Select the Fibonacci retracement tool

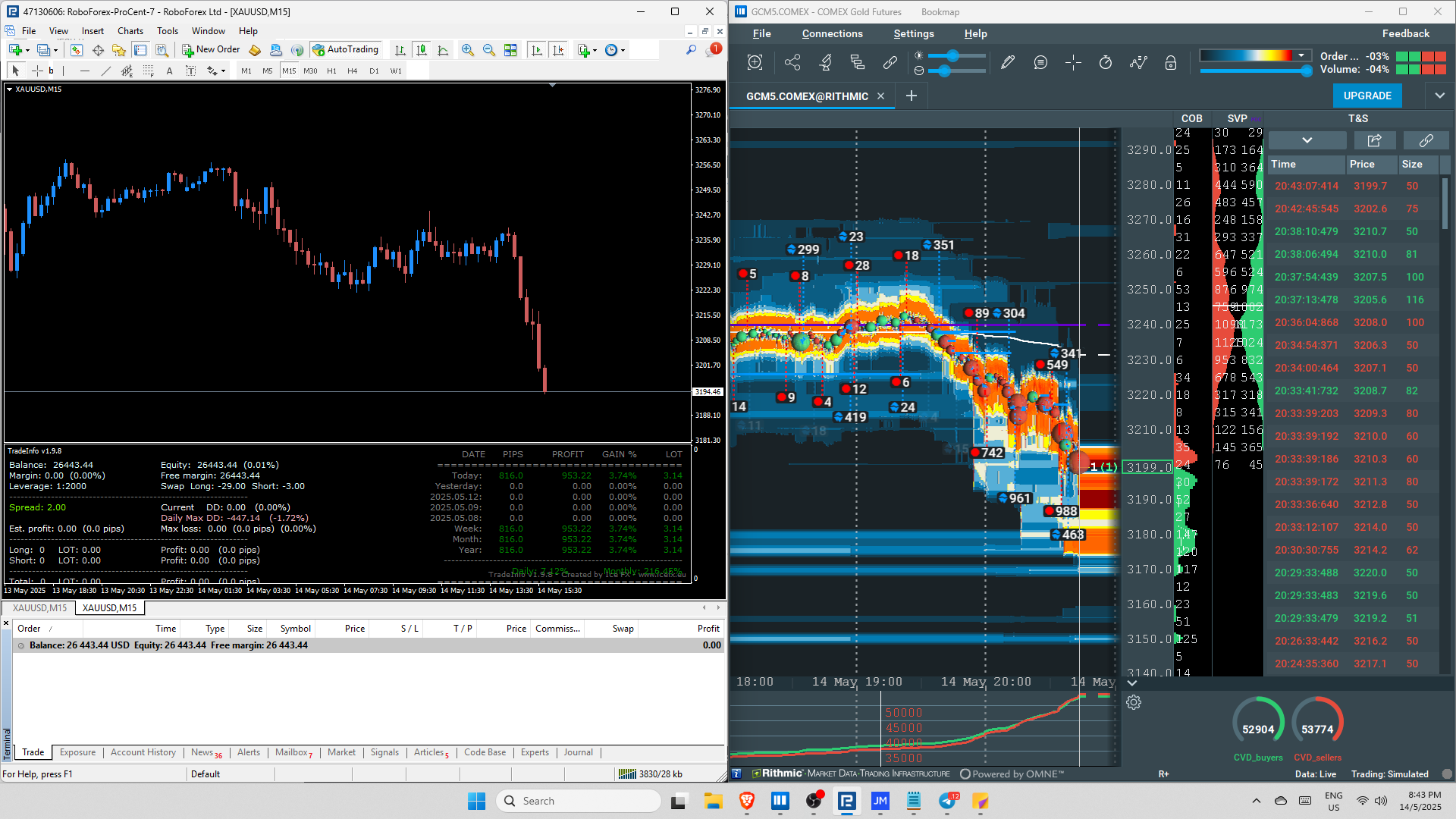[149, 71]
